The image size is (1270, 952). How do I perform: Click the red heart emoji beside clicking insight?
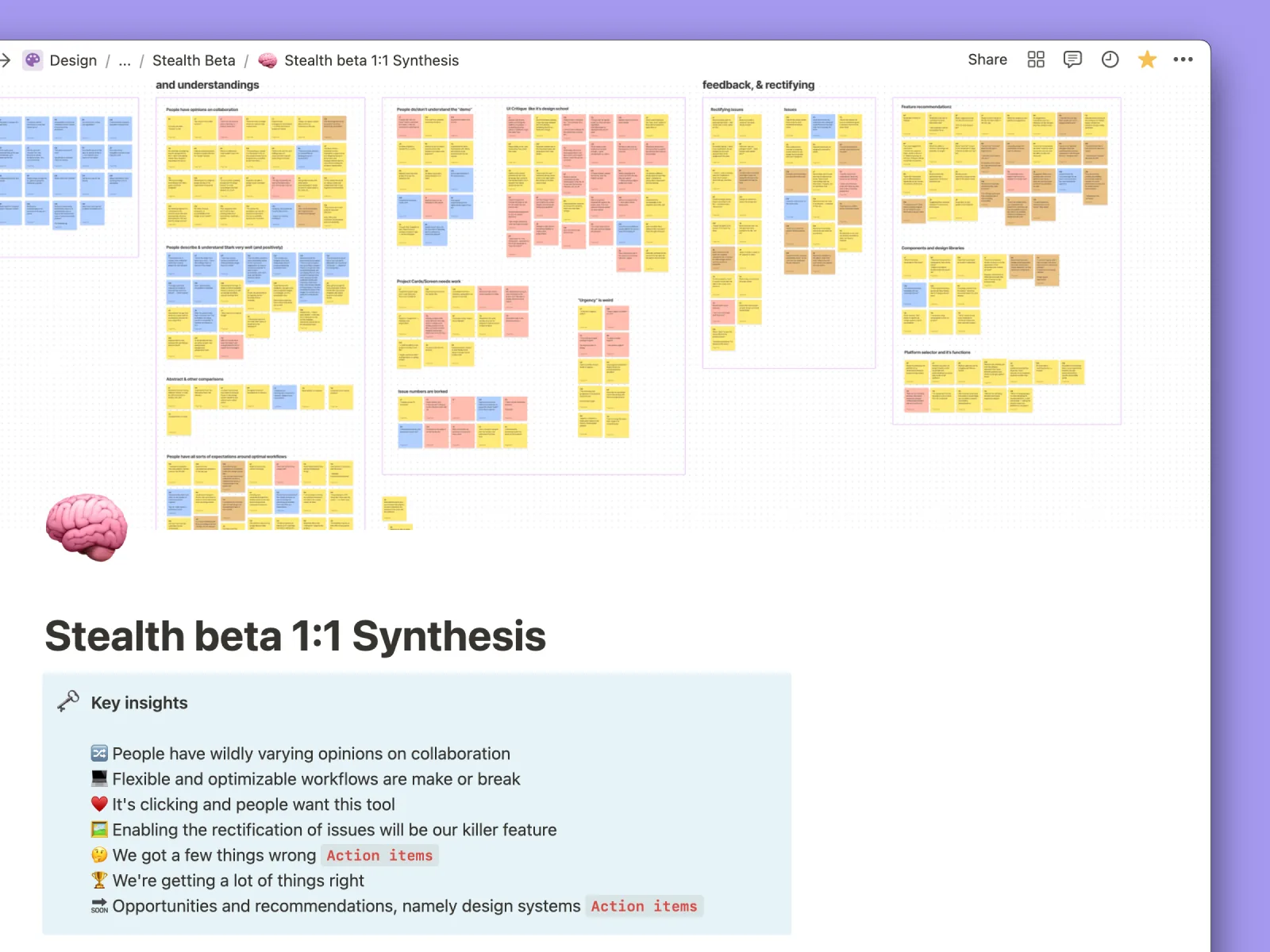click(99, 804)
